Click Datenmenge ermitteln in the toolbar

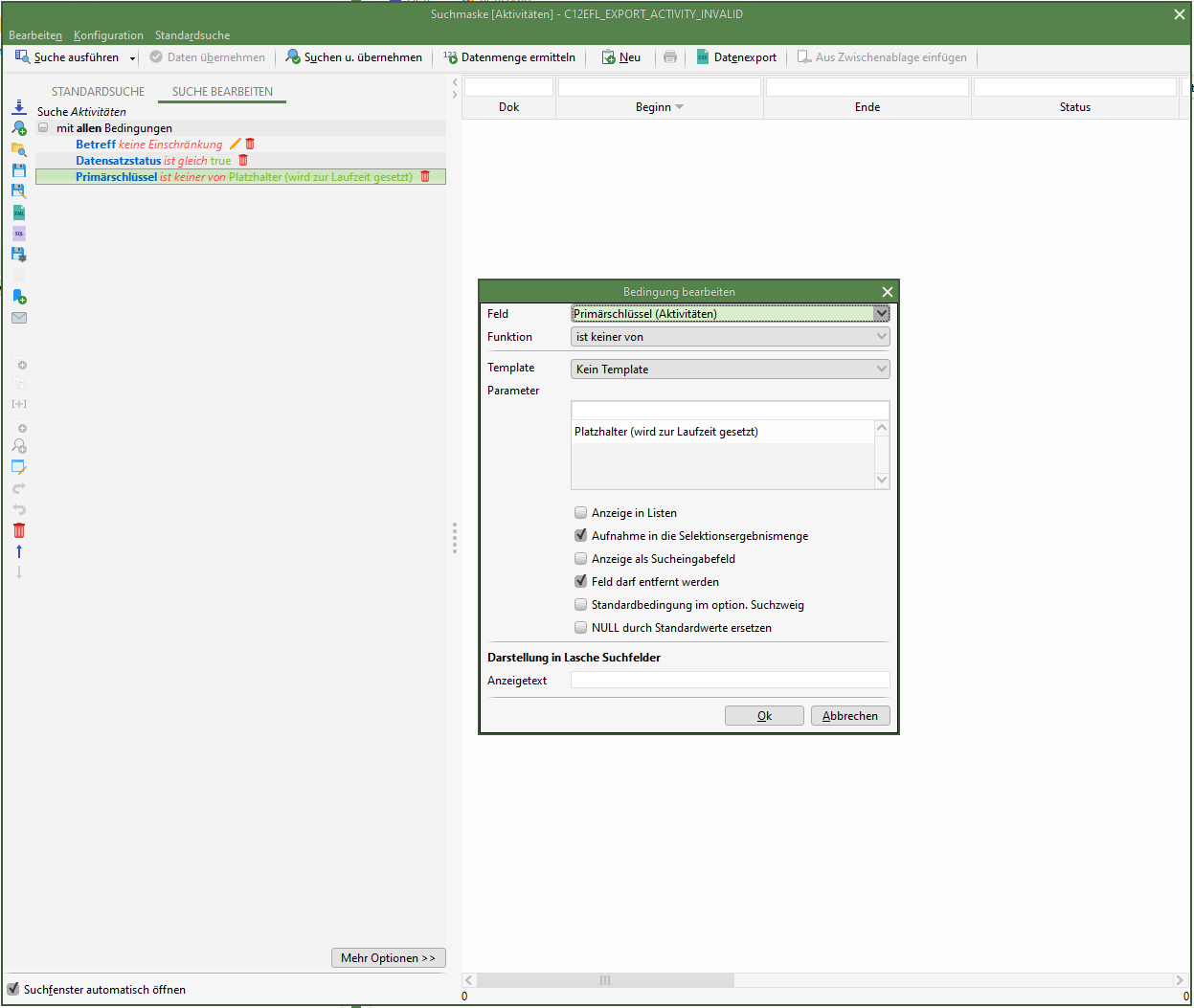click(509, 57)
